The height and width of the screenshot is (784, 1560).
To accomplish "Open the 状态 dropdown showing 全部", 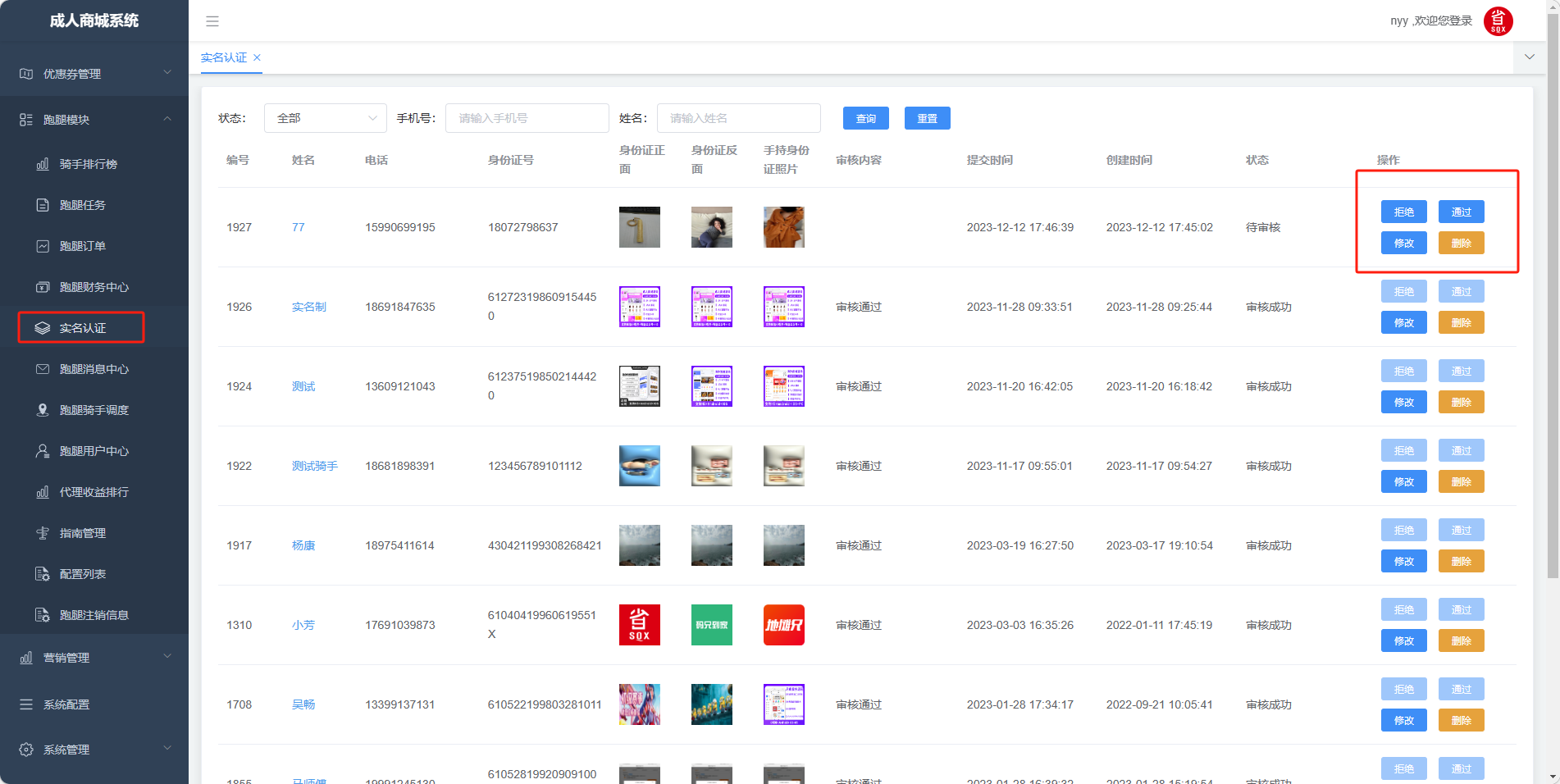I will pos(325,118).
